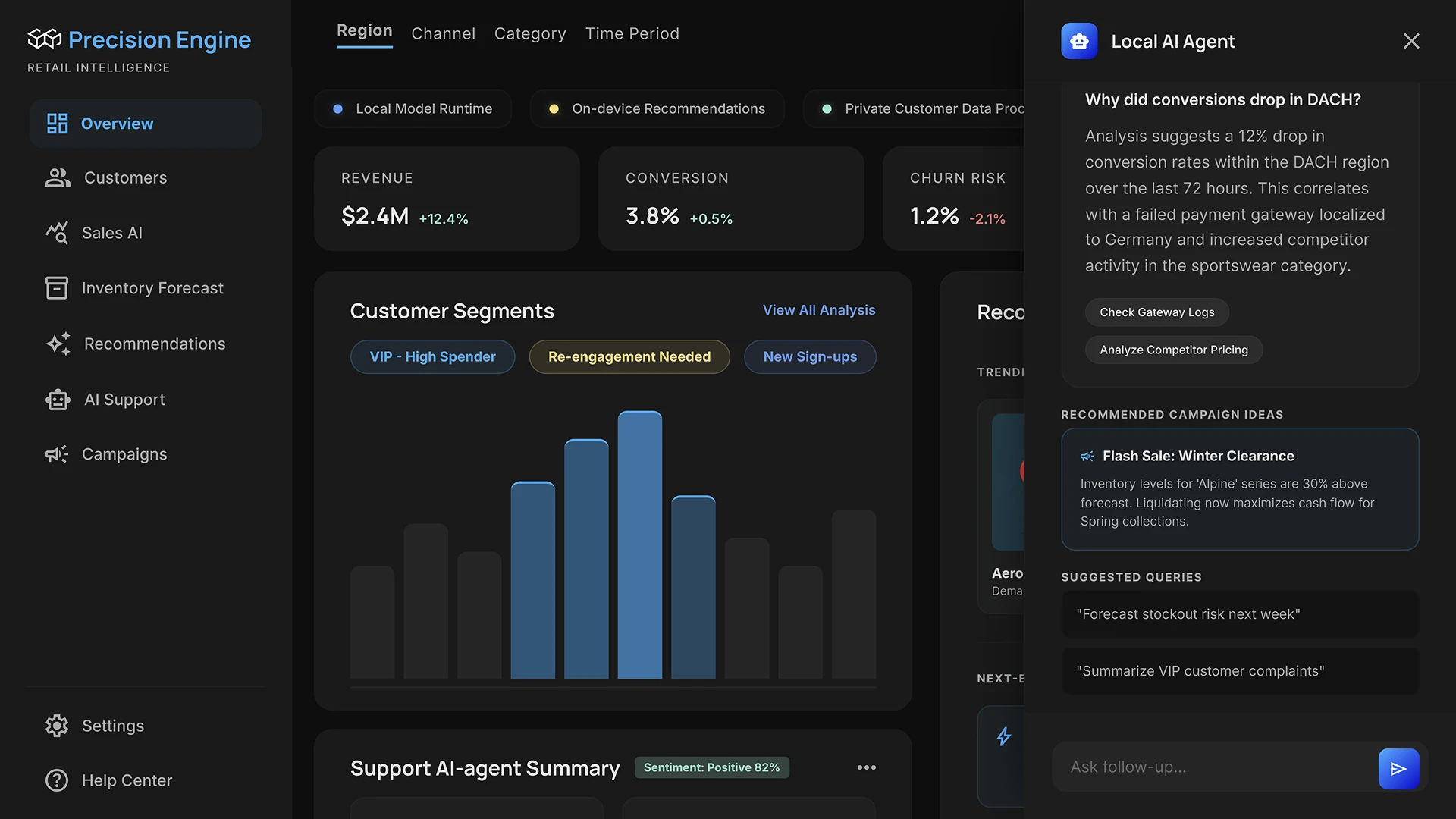Toggle On-device Recommendations filter
This screenshot has height=819, width=1456.
pyautogui.click(x=657, y=108)
